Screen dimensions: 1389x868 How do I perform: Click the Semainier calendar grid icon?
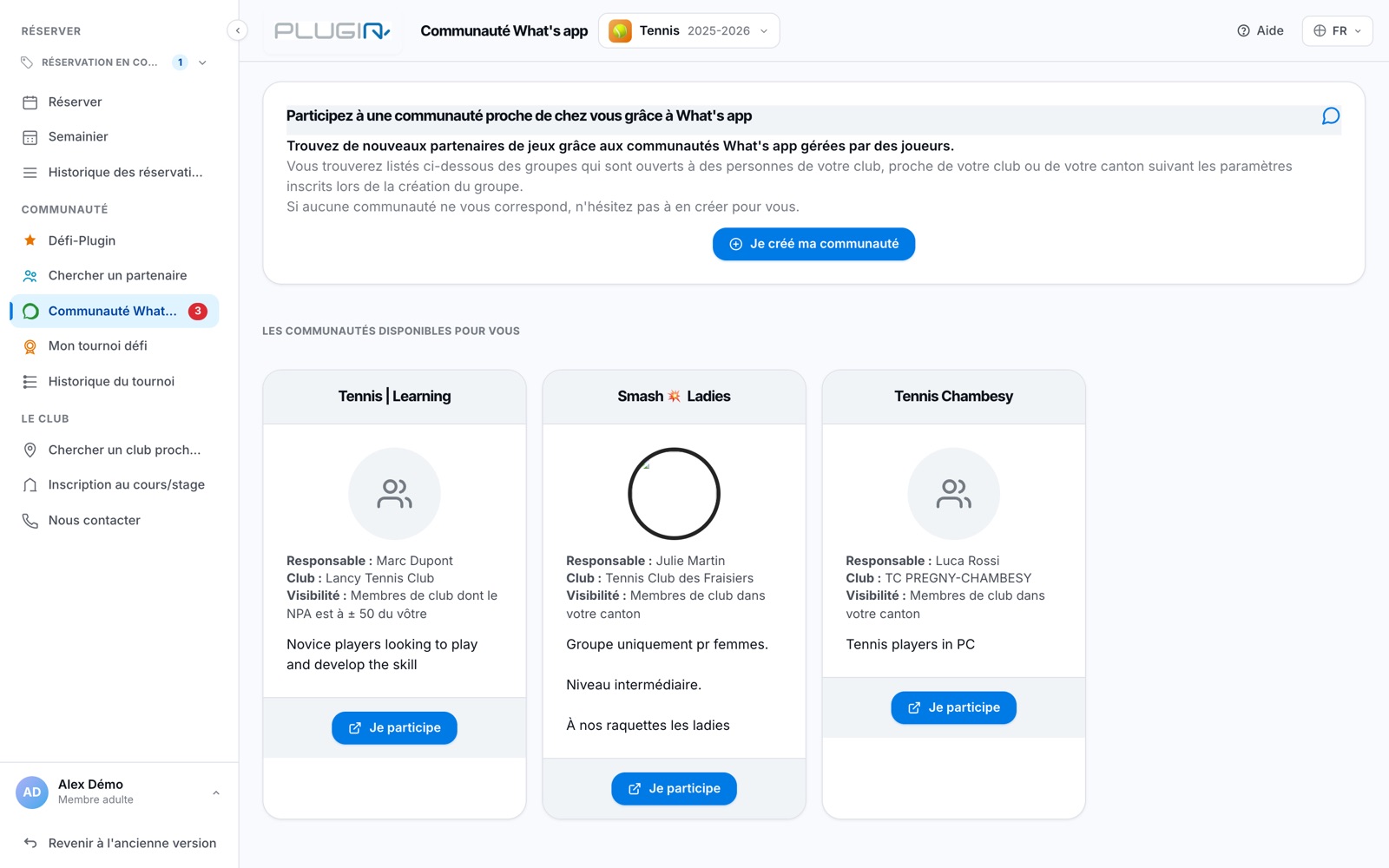[x=30, y=137]
